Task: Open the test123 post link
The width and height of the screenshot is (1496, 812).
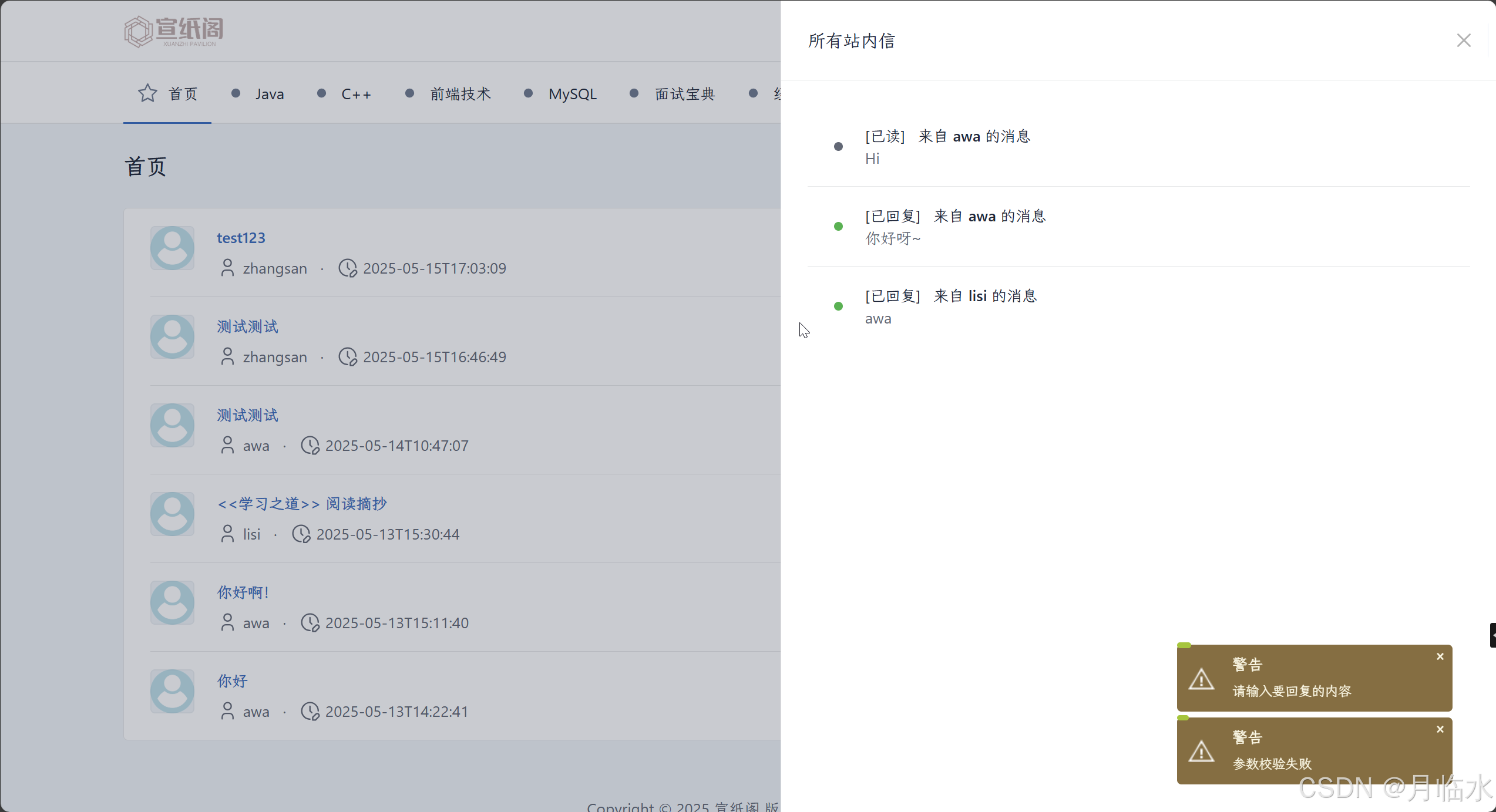Action: 241,238
